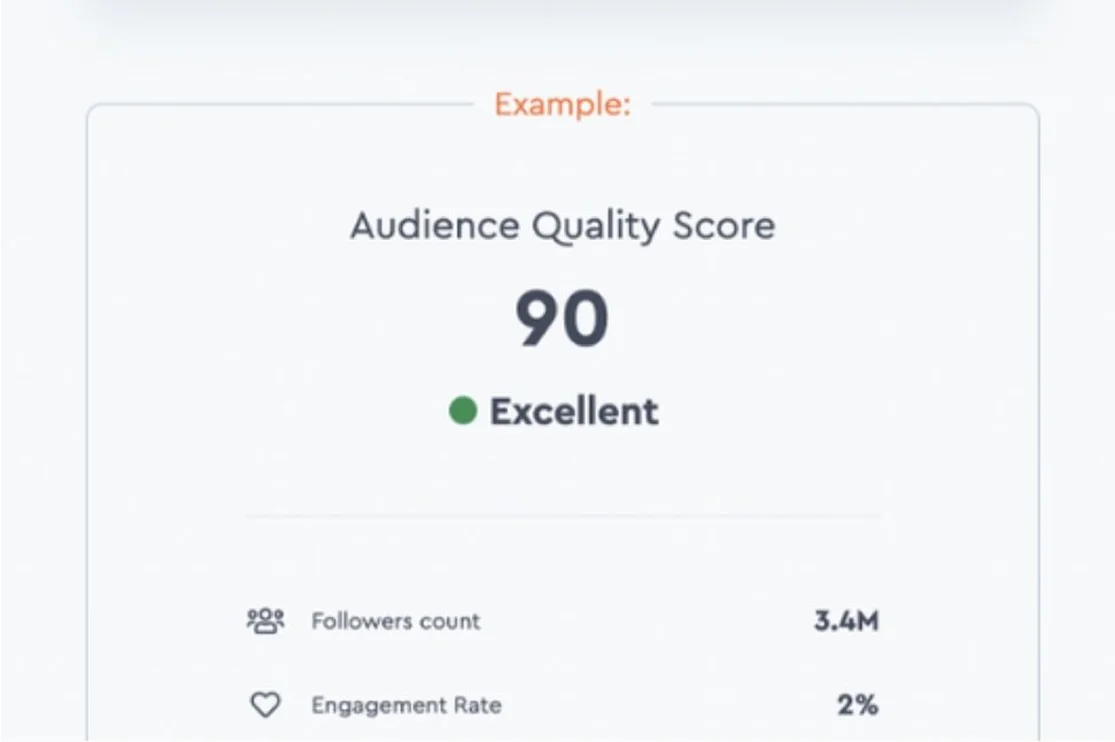Click the divider line below Excellent
The height and width of the screenshot is (742, 1115).
click(x=562, y=516)
